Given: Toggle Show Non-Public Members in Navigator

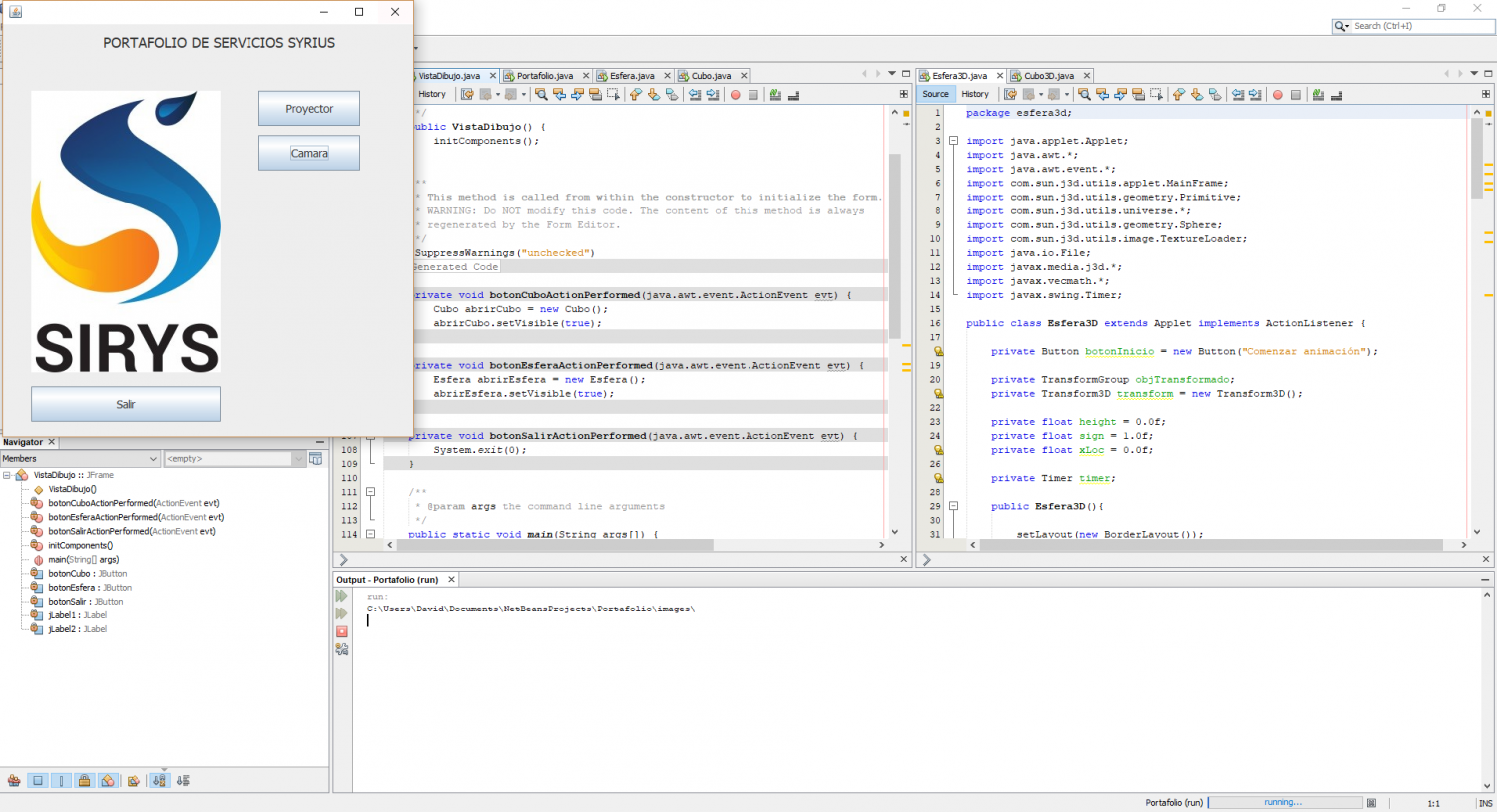Looking at the screenshot, I should tap(84, 781).
